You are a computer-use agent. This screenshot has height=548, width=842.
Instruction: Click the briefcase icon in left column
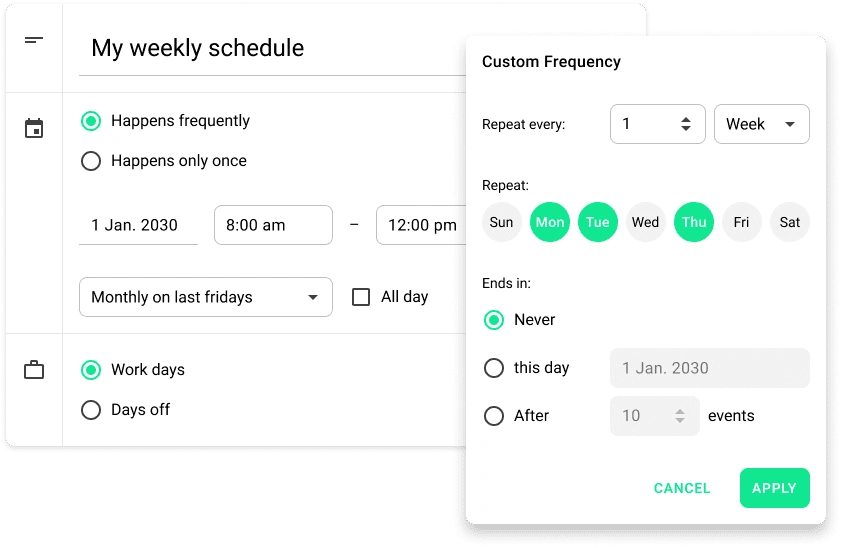tap(34, 370)
